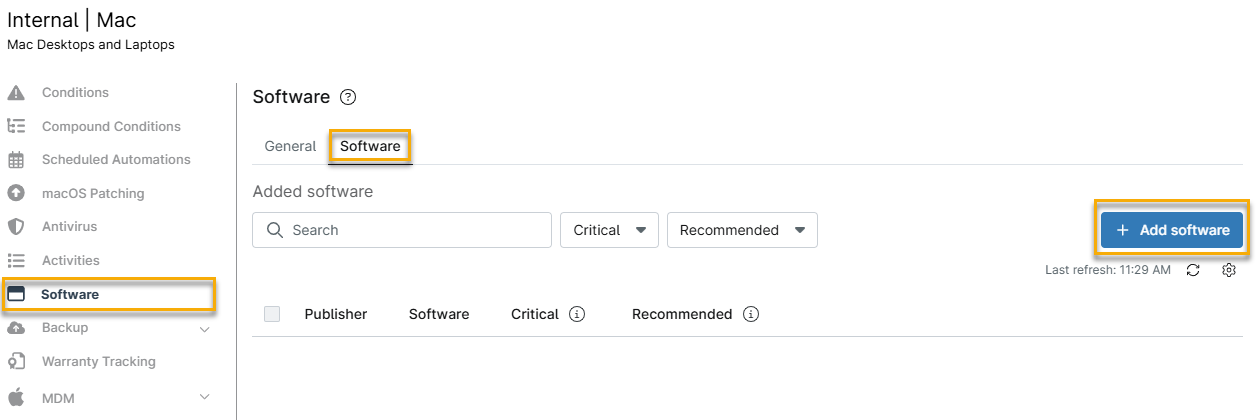1256x420 pixels.
Task: Click the Scheduled Automations calendar icon
Action: pos(16,160)
